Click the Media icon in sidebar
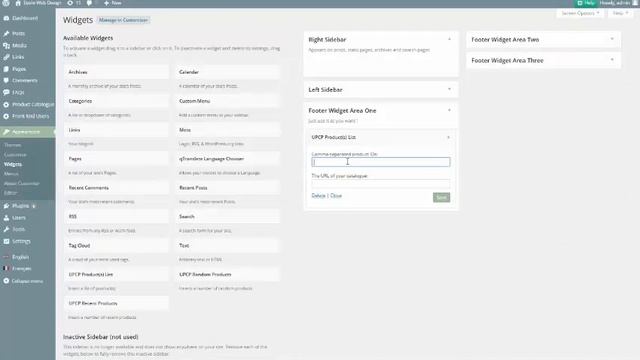Screen dimensions: 640x360 [x=6, y=45]
